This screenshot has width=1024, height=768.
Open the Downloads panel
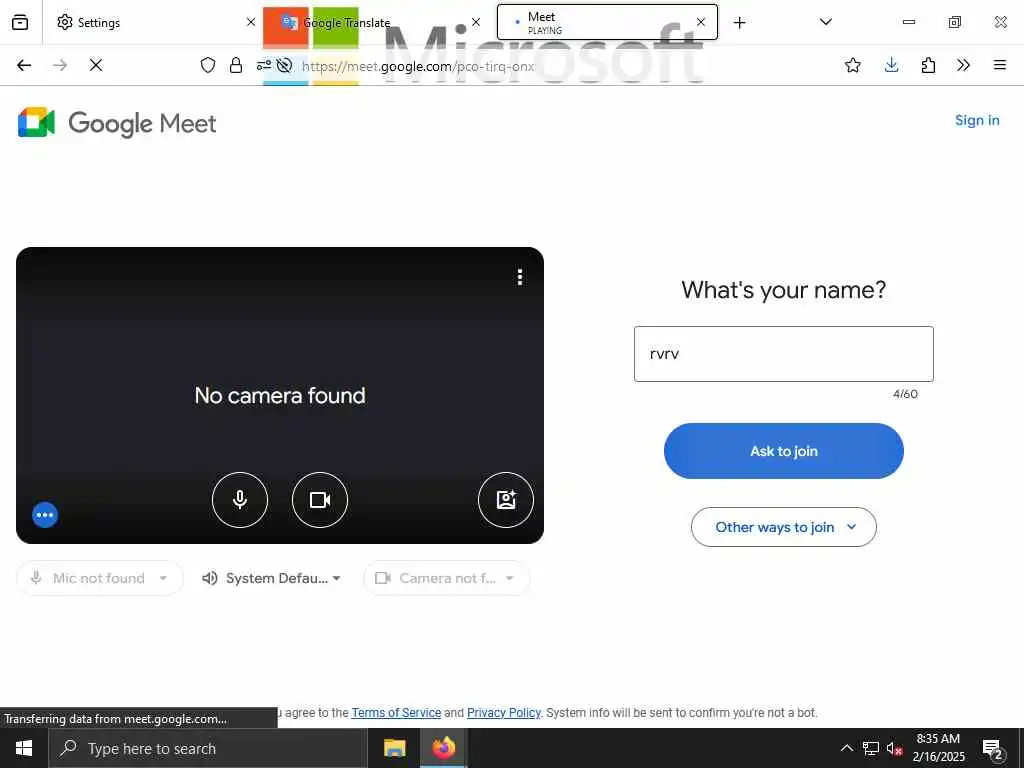coord(891,65)
